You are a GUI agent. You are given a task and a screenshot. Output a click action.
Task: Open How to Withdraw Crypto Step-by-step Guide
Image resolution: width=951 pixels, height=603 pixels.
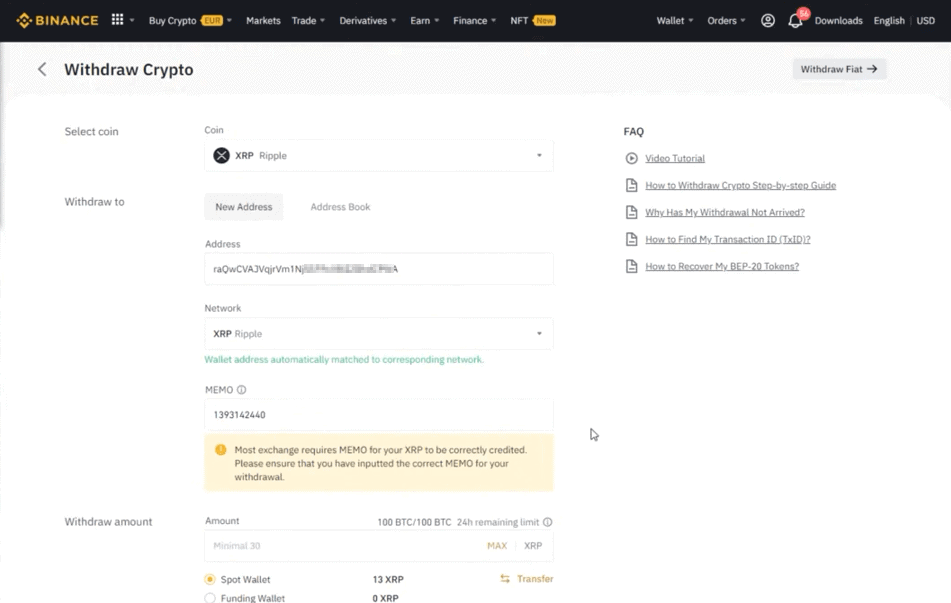point(741,185)
